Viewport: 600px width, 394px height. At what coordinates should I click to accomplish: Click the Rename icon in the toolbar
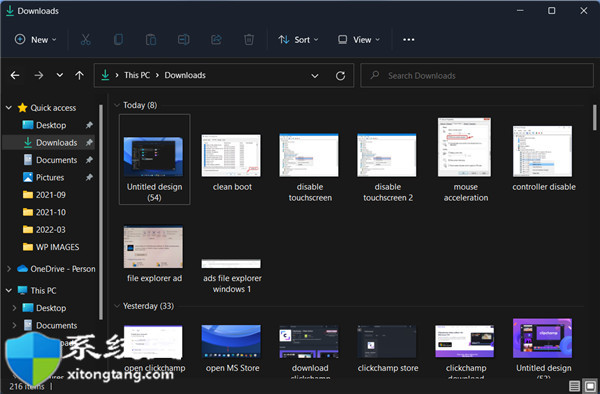[x=184, y=39]
